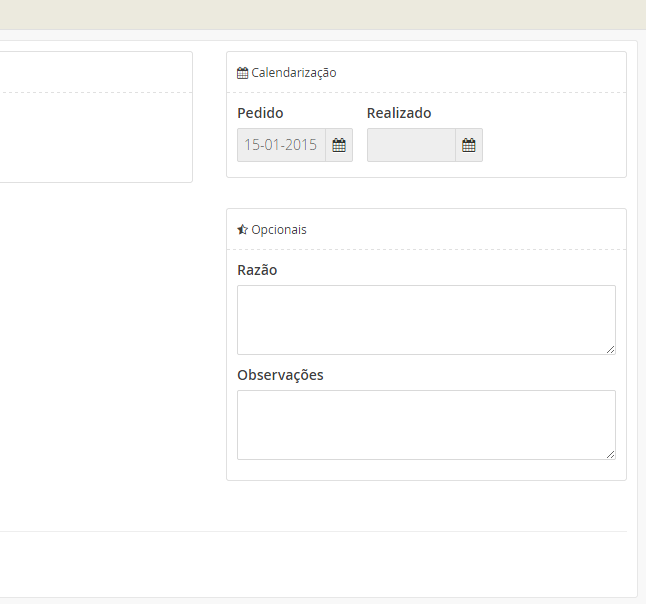Grab the Razão textarea resize handle
The image size is (646, 604).
tap(610, 349)
